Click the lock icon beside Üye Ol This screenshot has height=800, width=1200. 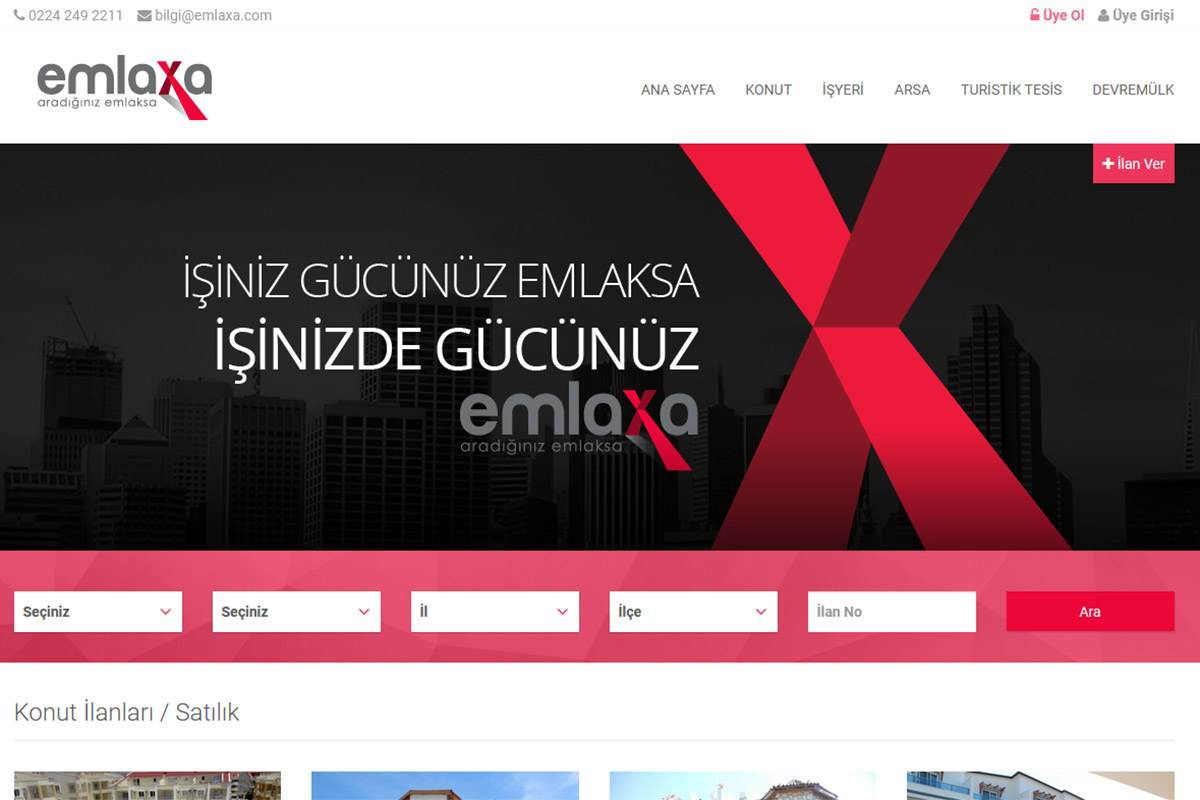[x=1035, y=16]
